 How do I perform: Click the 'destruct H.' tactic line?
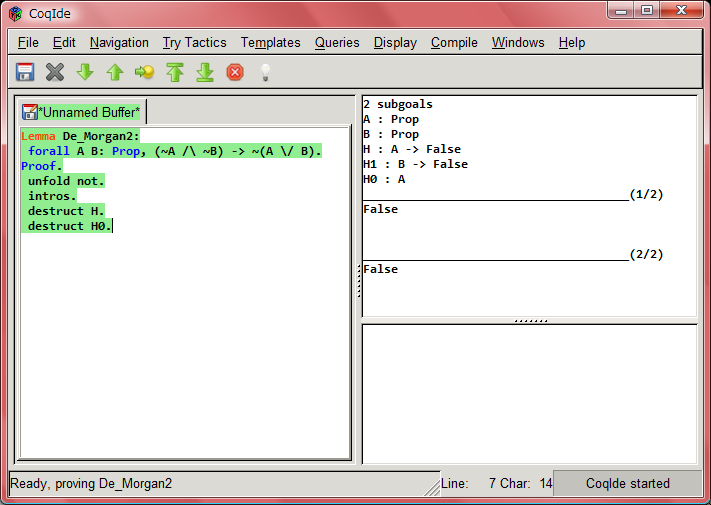[66, 211]
